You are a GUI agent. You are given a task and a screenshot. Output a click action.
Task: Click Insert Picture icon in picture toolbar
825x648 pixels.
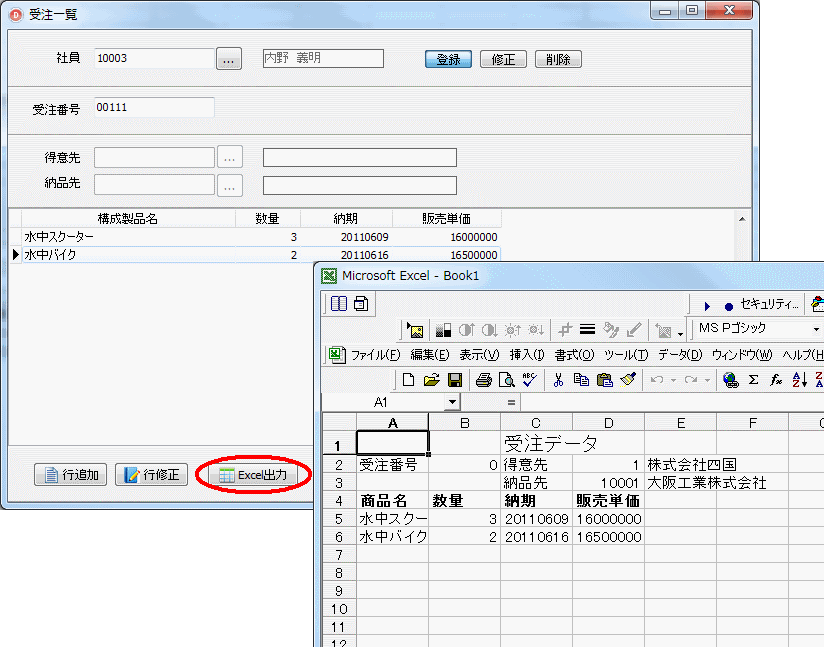(415, 330)
